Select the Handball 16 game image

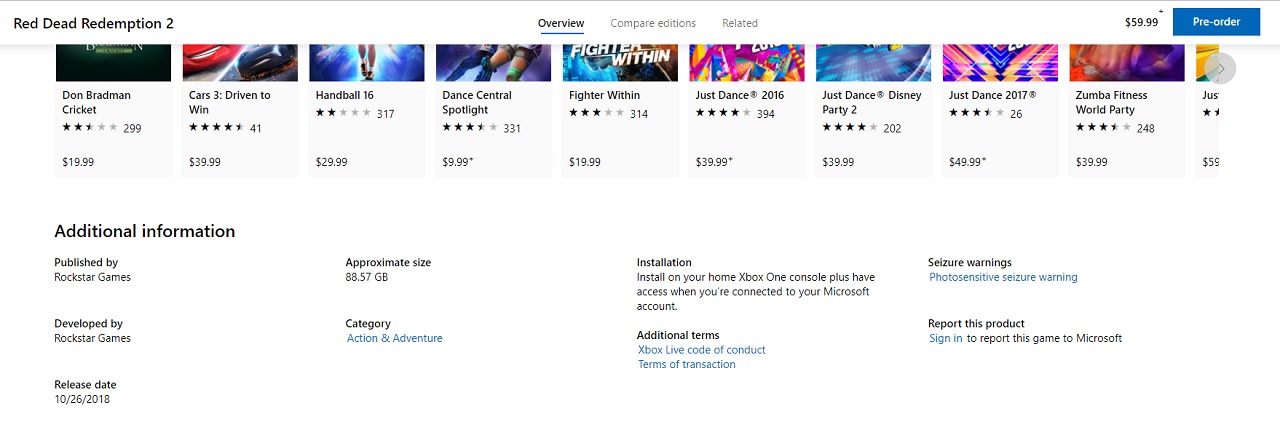point(367,63)
